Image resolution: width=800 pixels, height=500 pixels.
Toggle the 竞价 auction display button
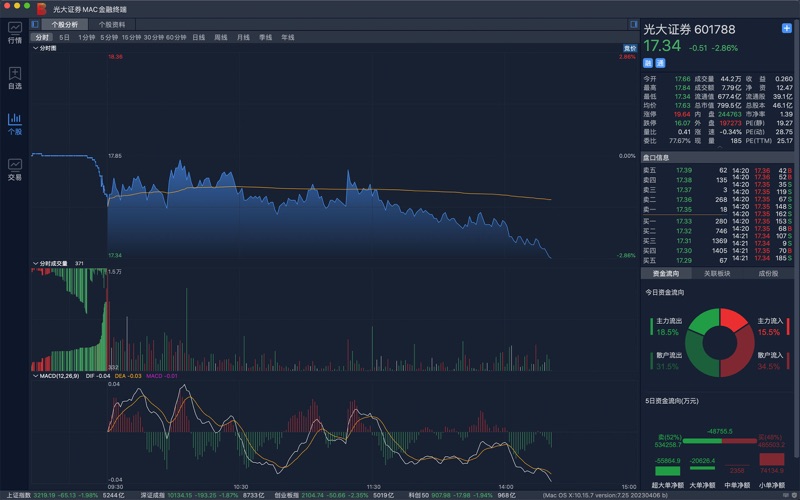click(x=629, y=48)
